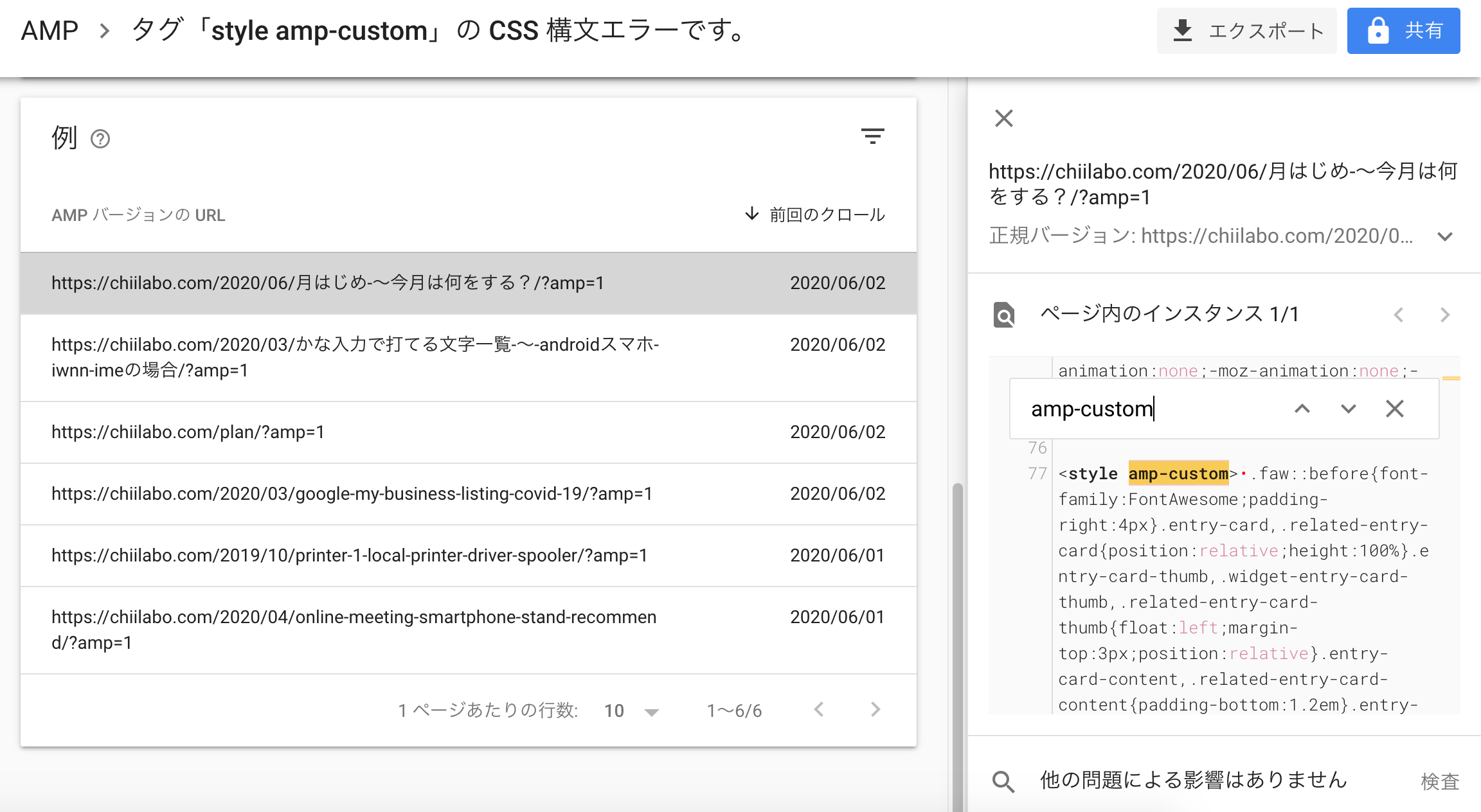Click the Export icon
This screenshot has width=1481, height=812.
pyautogui.click(x=1183, y=30)
